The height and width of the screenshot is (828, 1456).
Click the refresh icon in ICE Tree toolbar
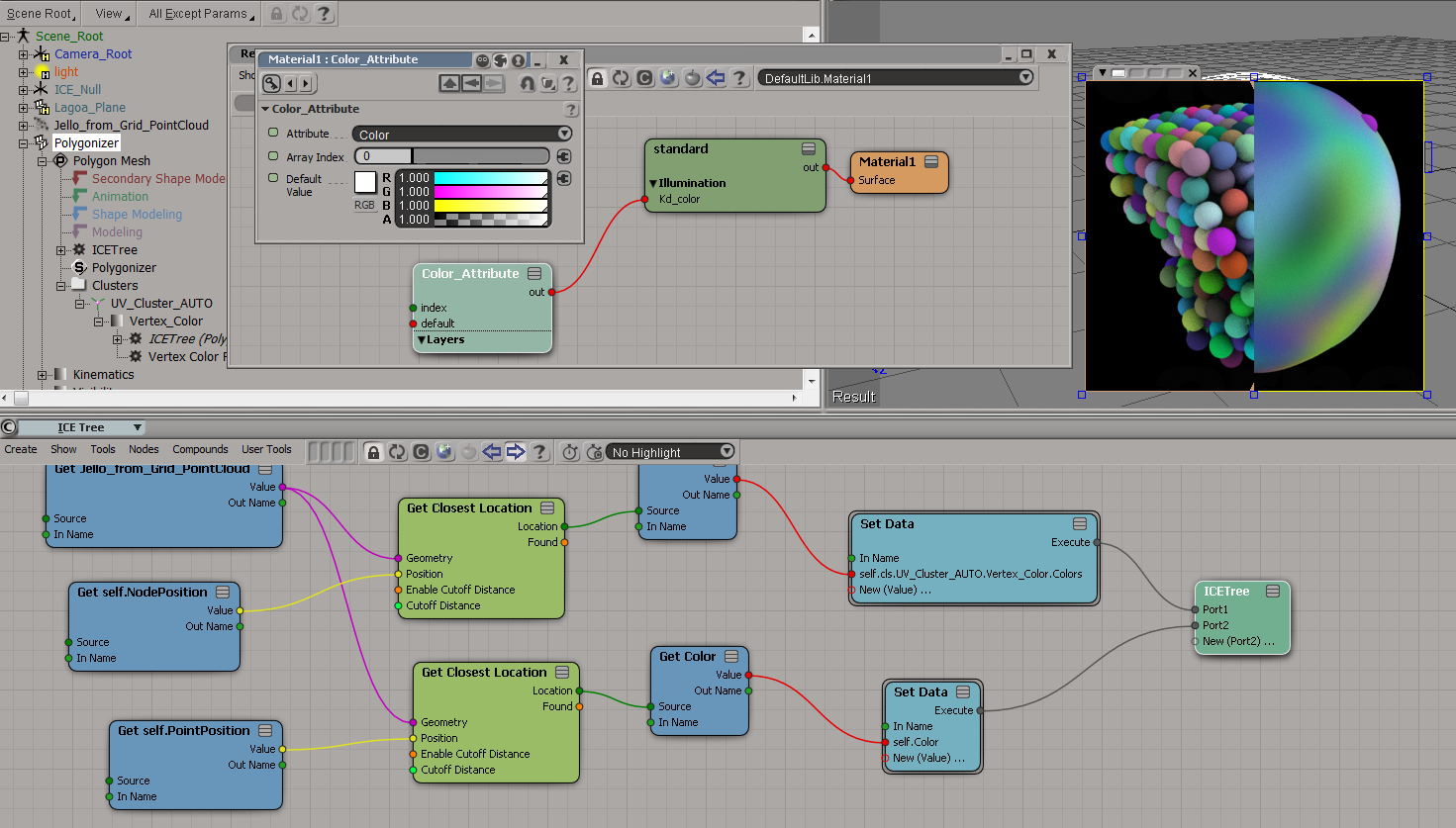(x=397, y=452)
